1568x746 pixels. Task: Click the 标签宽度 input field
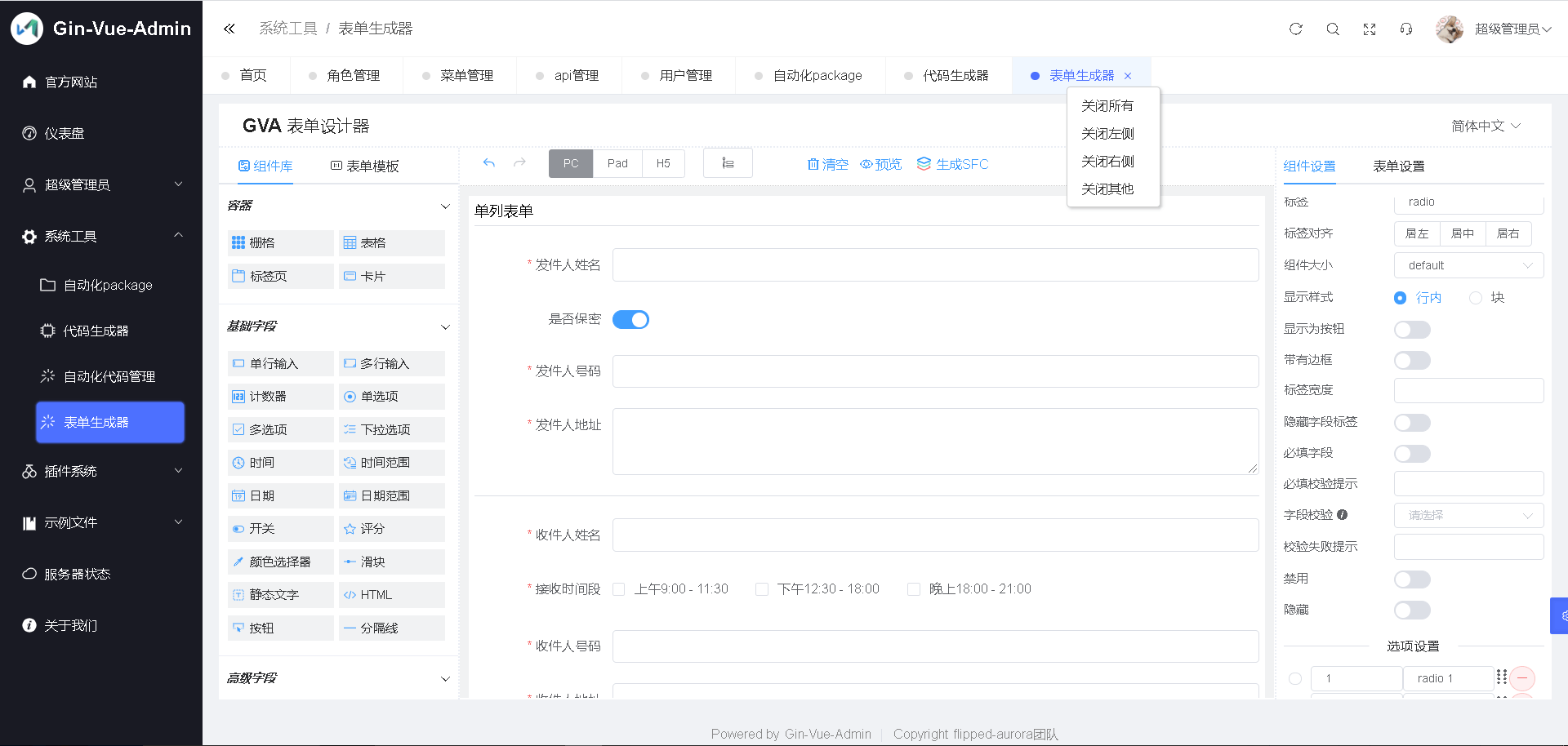coord(1468,390)
